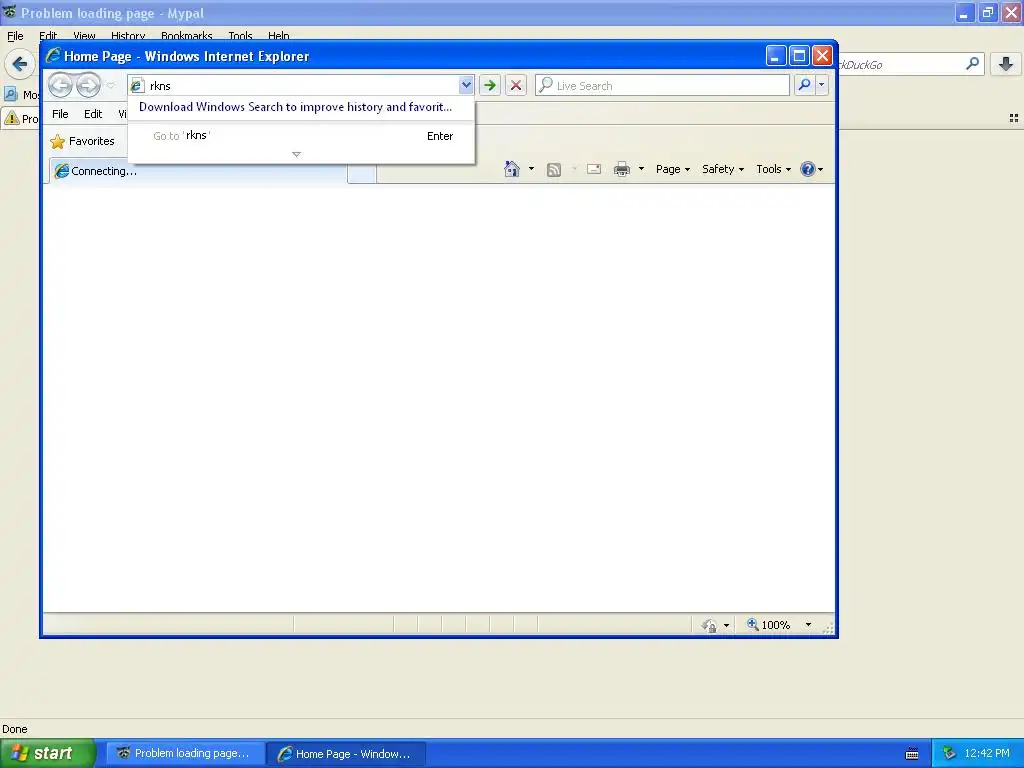Click the Mypal list all tabs icon

point(1014,118)
